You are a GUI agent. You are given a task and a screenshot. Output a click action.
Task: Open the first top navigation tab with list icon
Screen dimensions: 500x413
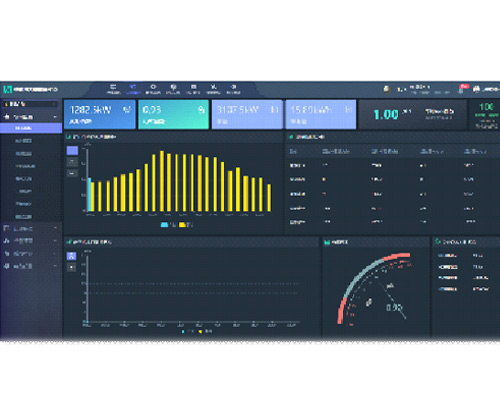pos(113,89)
